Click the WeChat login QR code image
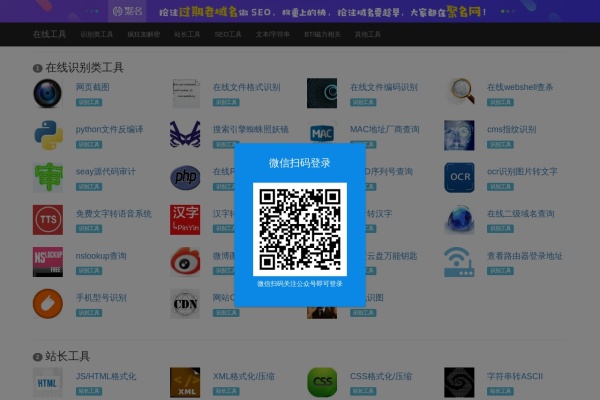 300,230
